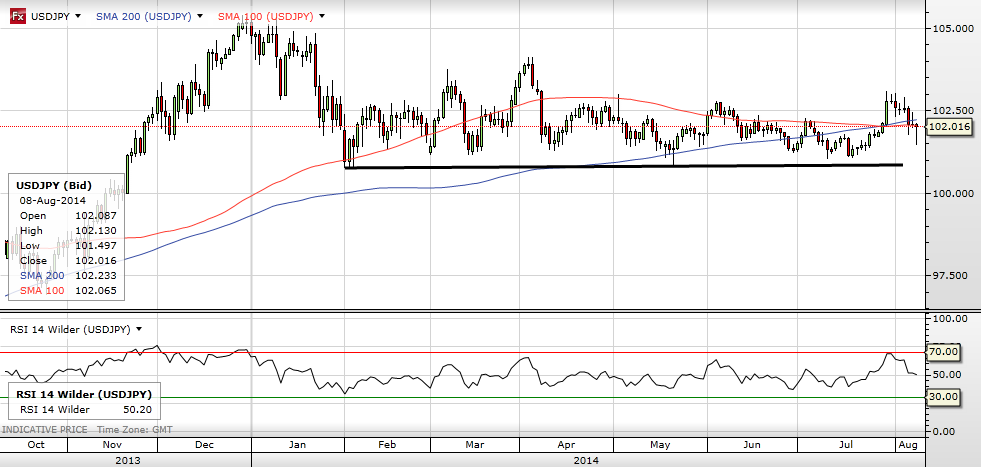Click the USDJPY chart title label
This screenshot has width=981, height=467.
tap(50, 16)
